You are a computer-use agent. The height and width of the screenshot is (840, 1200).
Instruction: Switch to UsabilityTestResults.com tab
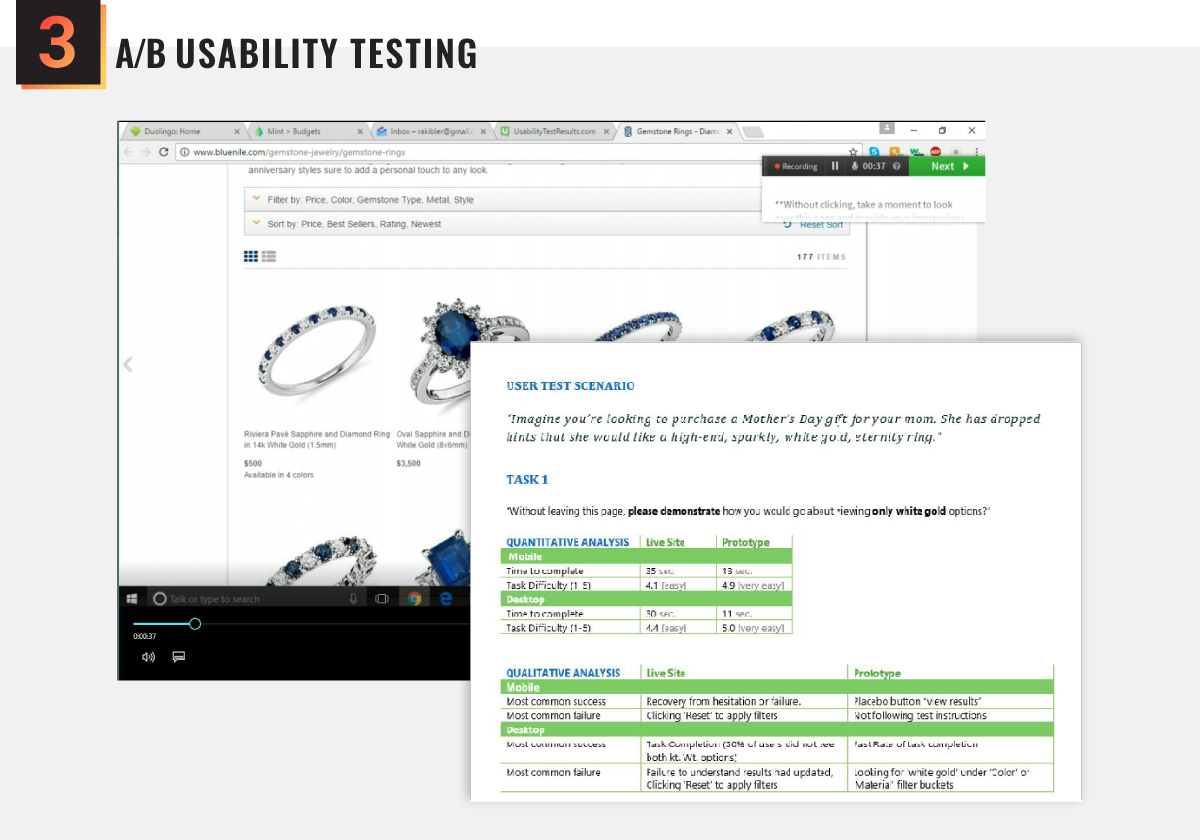coord(555,131)
